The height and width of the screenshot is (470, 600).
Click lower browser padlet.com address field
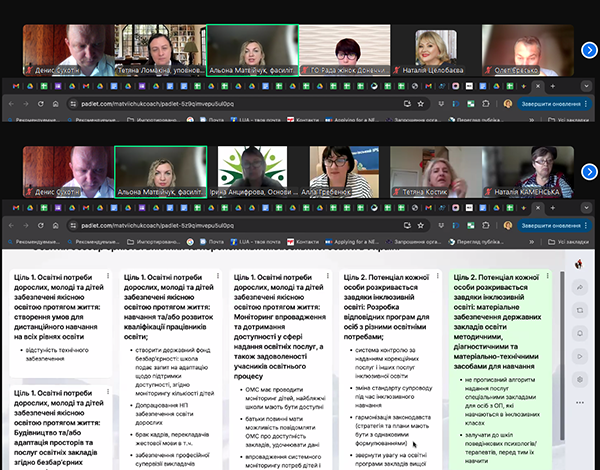[x=247, y=225]
